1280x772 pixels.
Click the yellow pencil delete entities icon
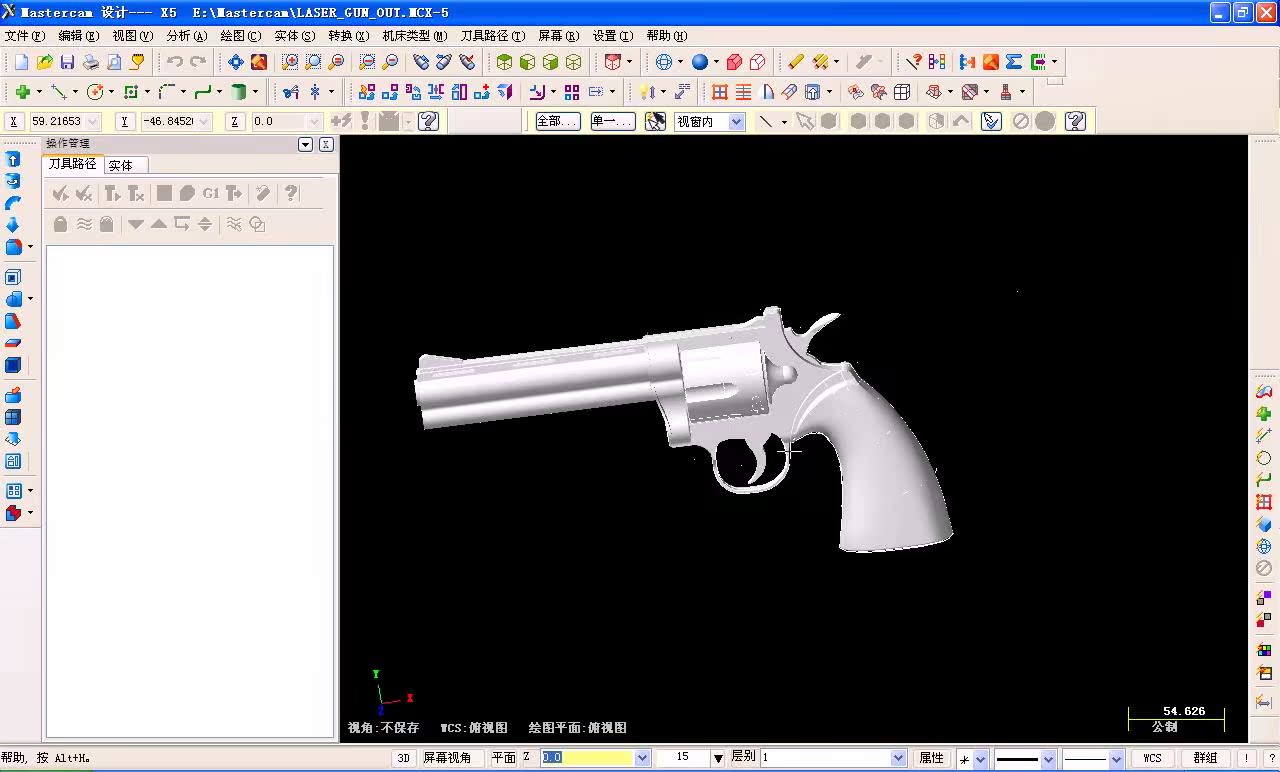coord(796,62)
